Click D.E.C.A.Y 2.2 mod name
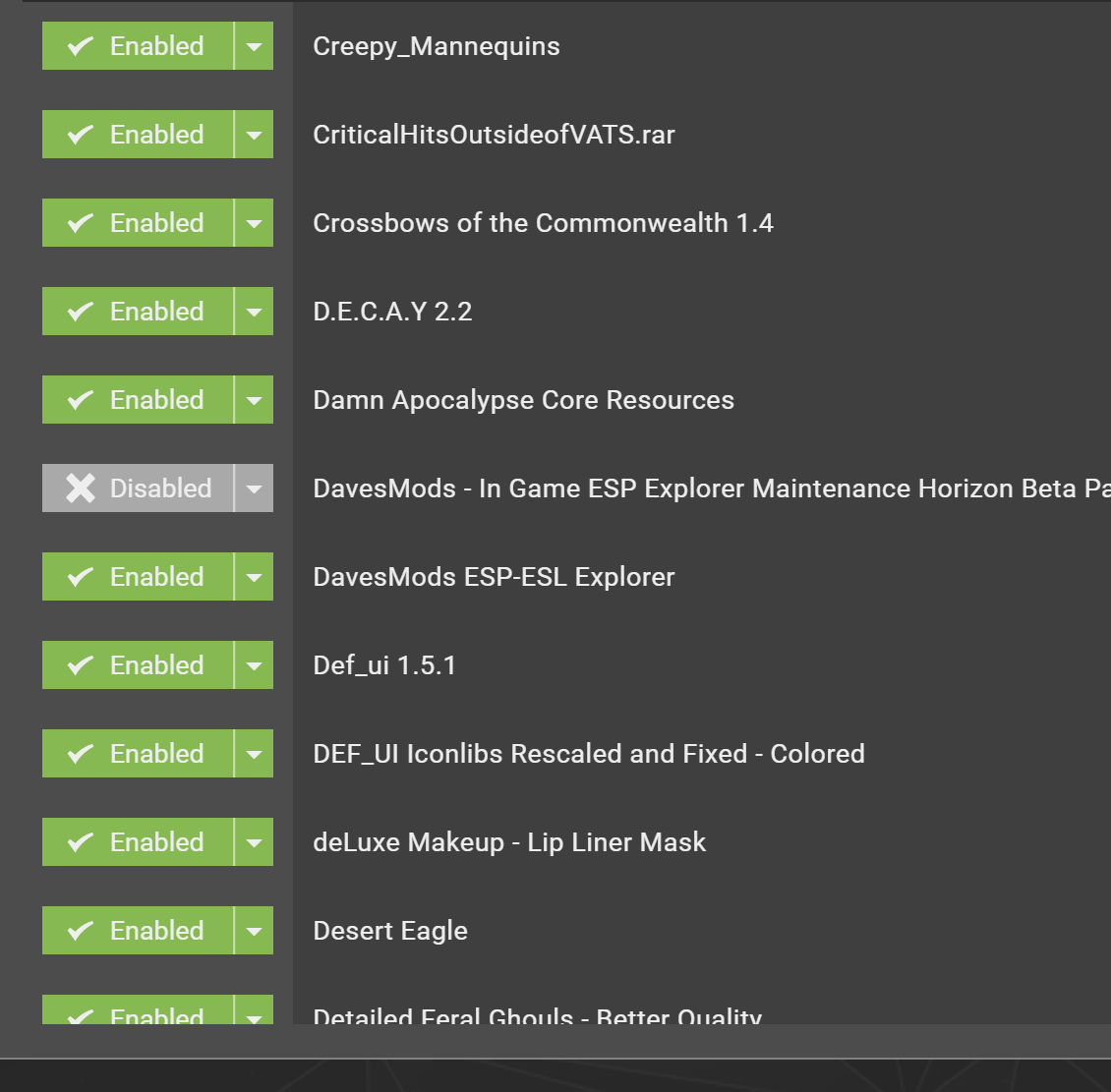This screenshot has width=1111, height=1092. pyautogui.click(x=392, y=312)
